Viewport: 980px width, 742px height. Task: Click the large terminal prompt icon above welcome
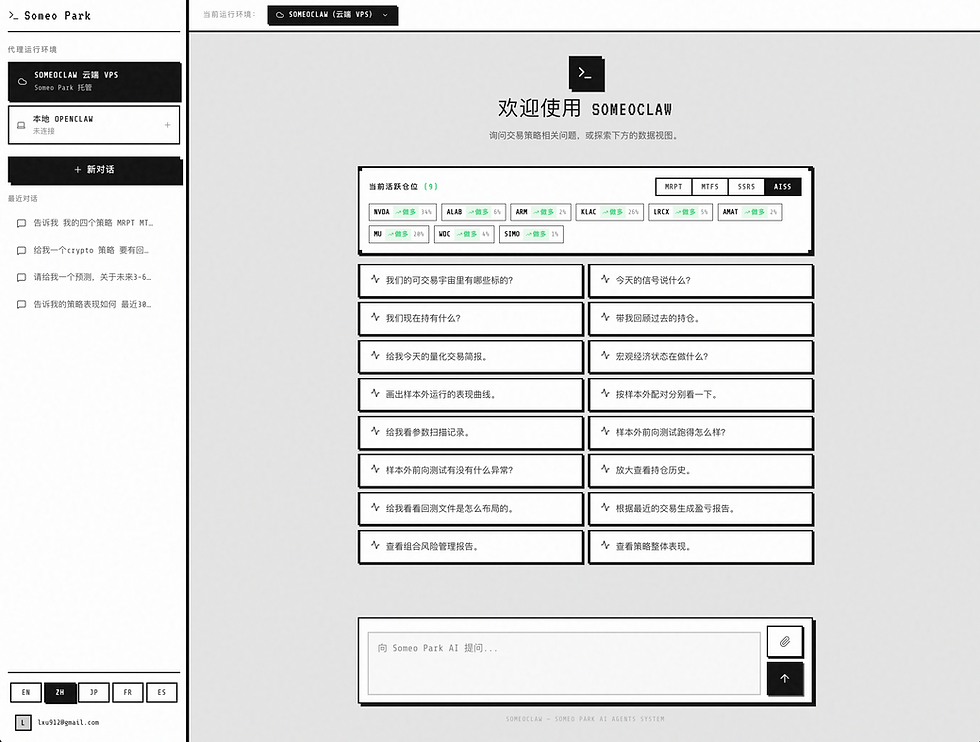pyautogui.click(x=586, y=73)
